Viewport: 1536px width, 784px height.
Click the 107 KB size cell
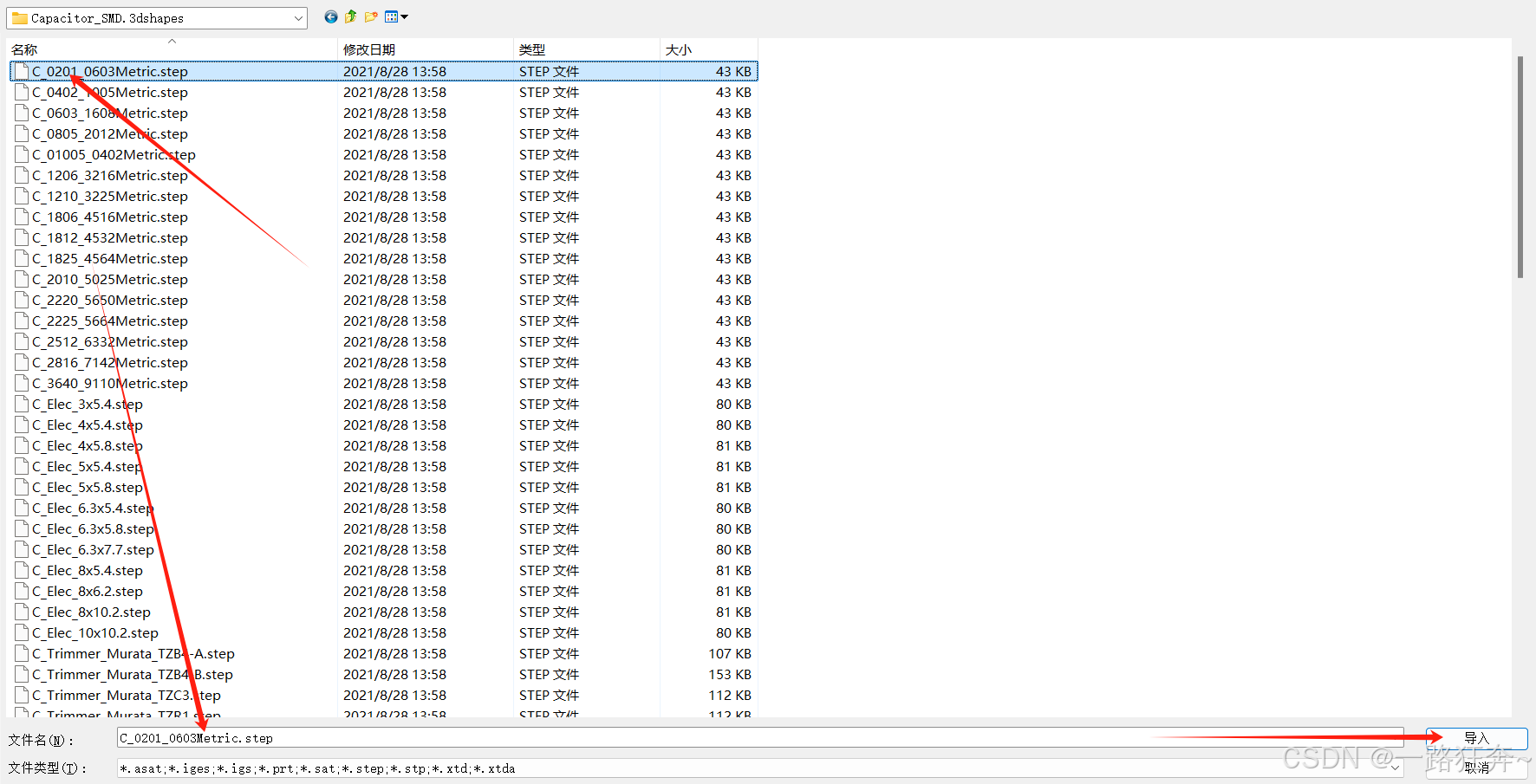coord(730,654)
